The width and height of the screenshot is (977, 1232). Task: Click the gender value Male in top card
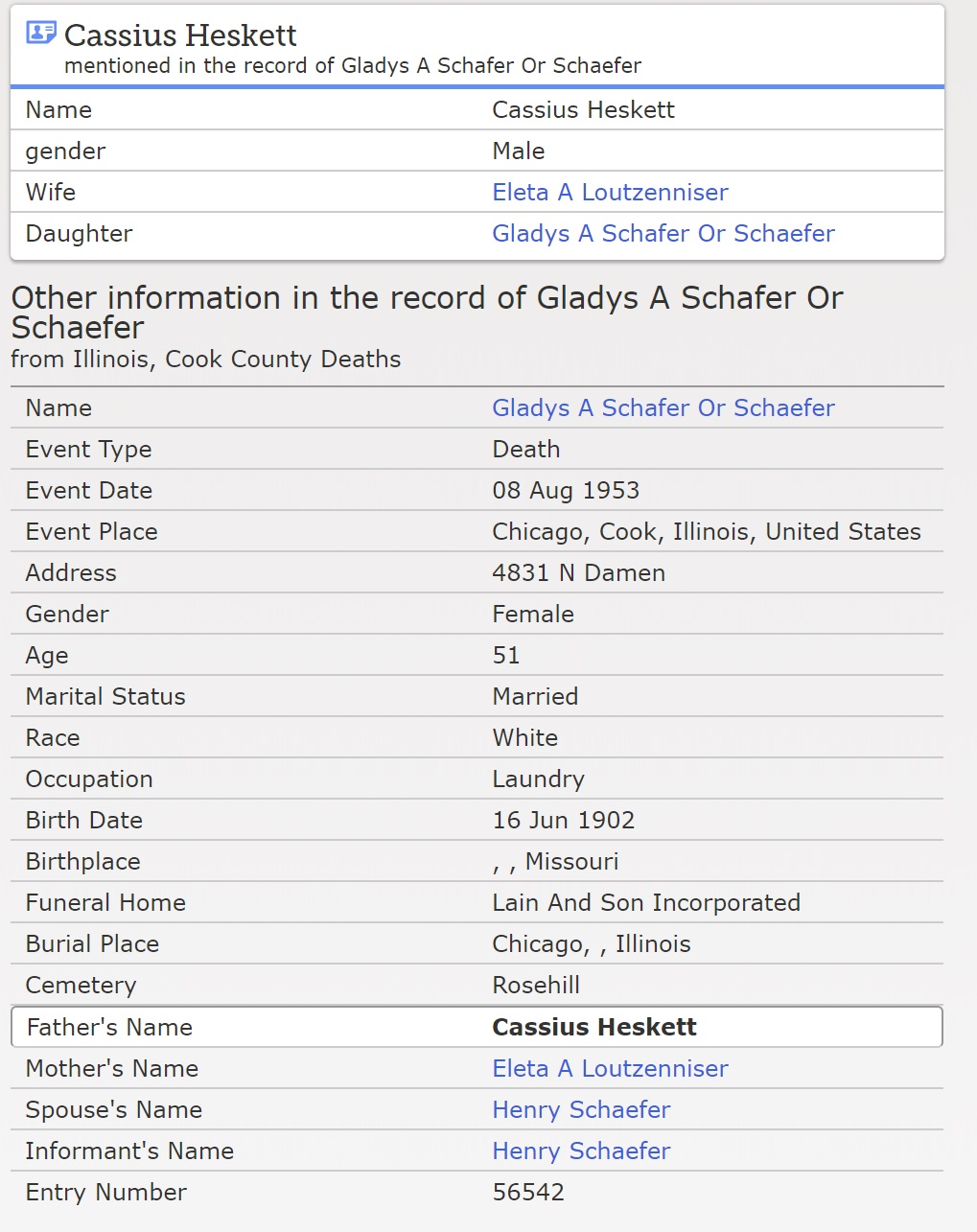[518, 151]
